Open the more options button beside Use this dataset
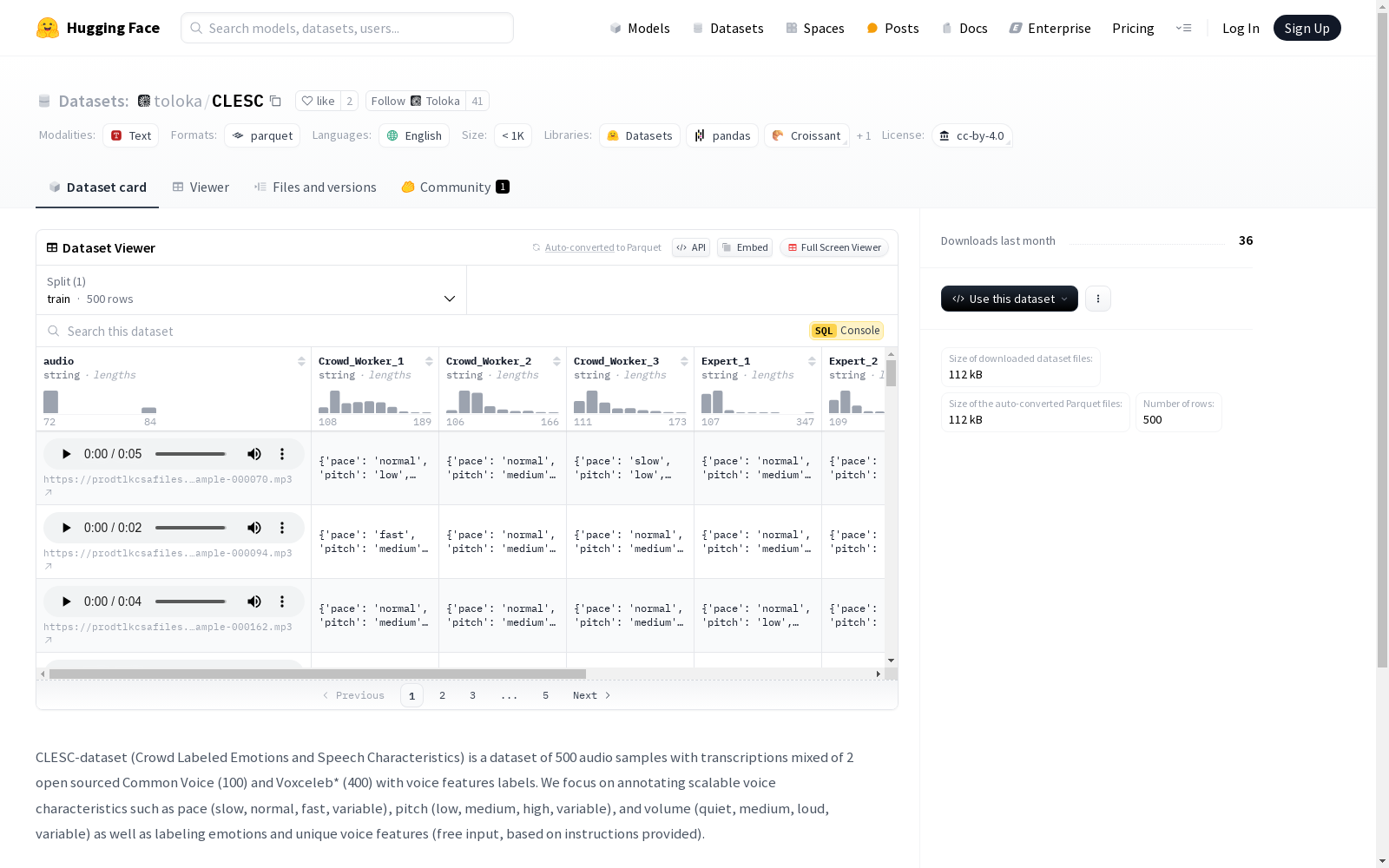Viewport: 1389px width, 868px height. tap(1098, 299)
